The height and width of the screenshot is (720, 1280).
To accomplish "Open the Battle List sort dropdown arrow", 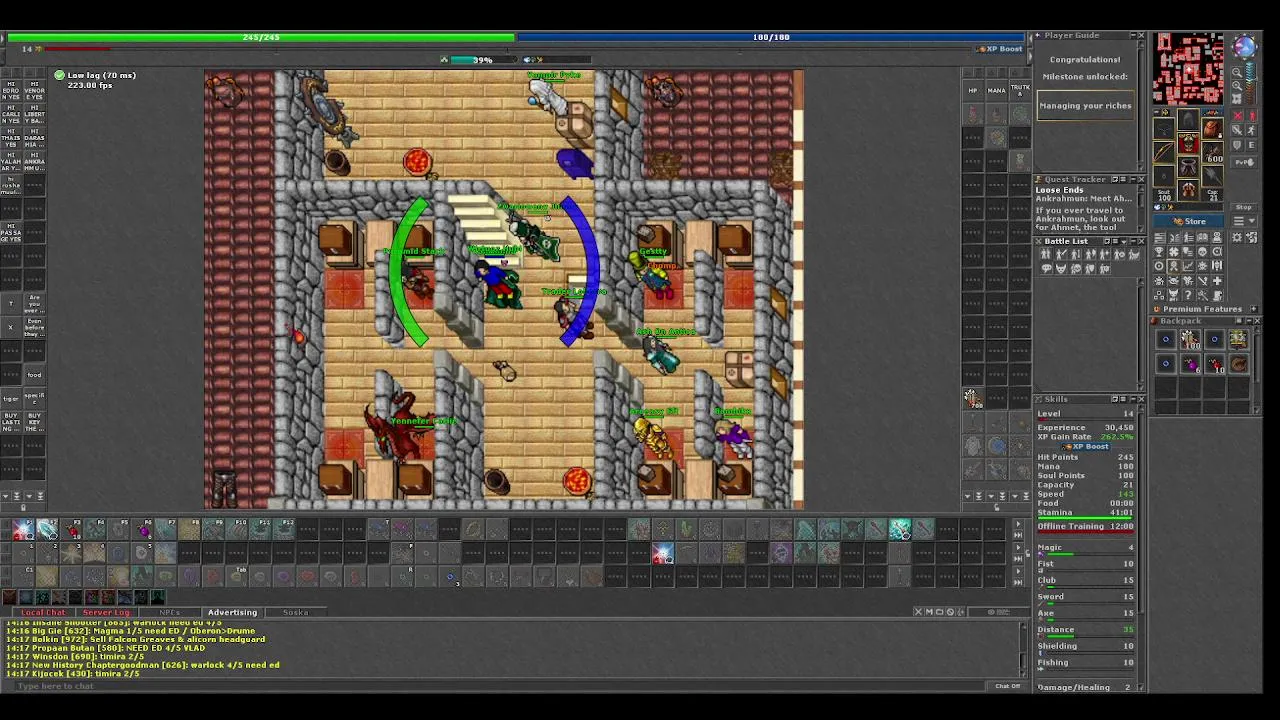I will [x=1124, y=241].
